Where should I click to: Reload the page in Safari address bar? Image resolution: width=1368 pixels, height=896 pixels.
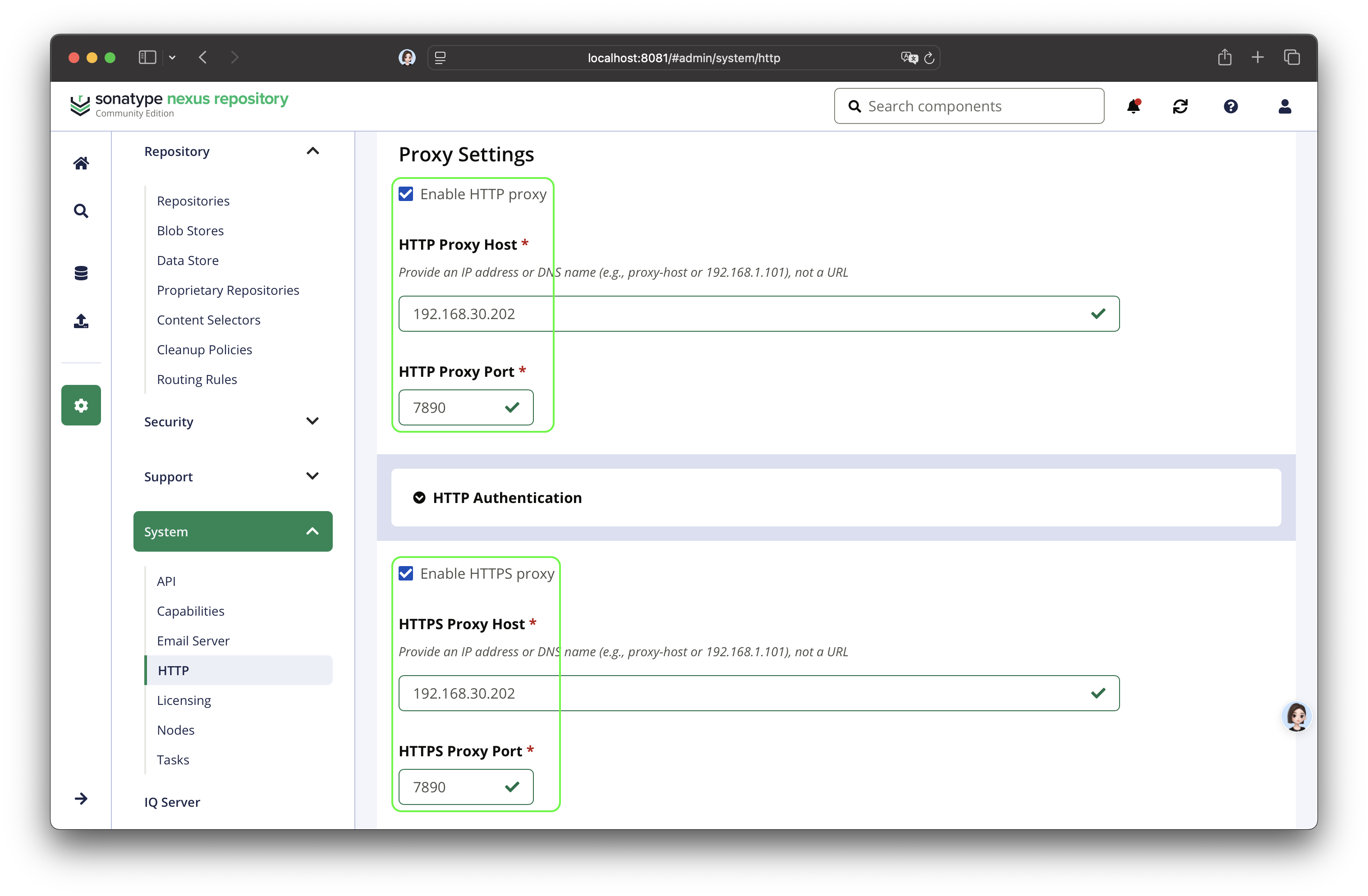929,58
